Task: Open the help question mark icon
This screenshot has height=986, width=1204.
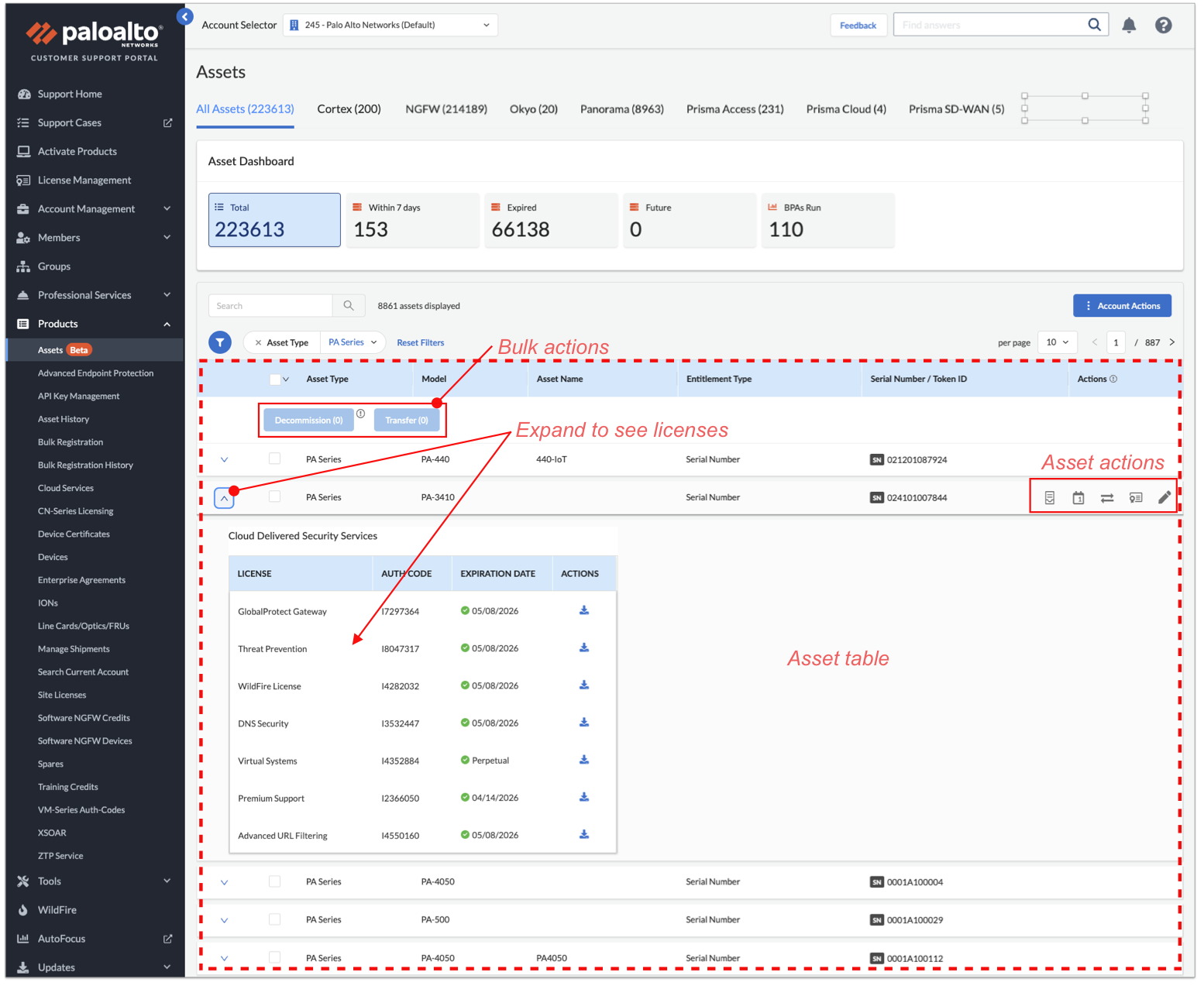Action: (x=1162, y=26)
